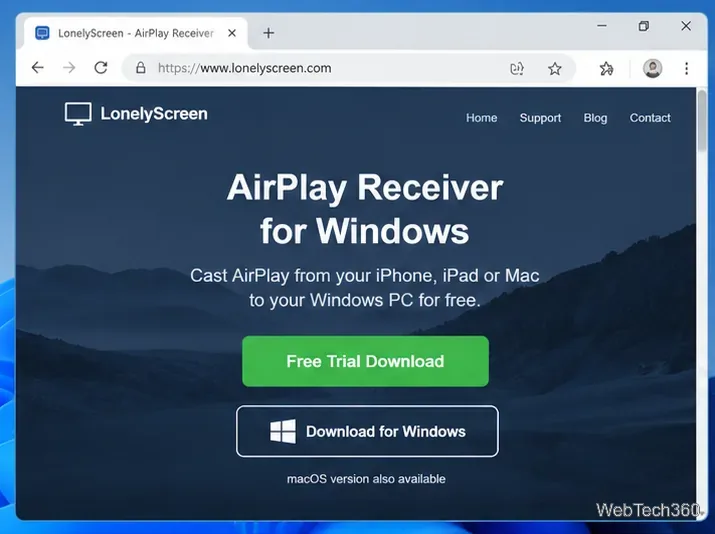Screen dimensions: 715x534
Task: Click the LonelyScreen brand name
Action: (154, 114)
